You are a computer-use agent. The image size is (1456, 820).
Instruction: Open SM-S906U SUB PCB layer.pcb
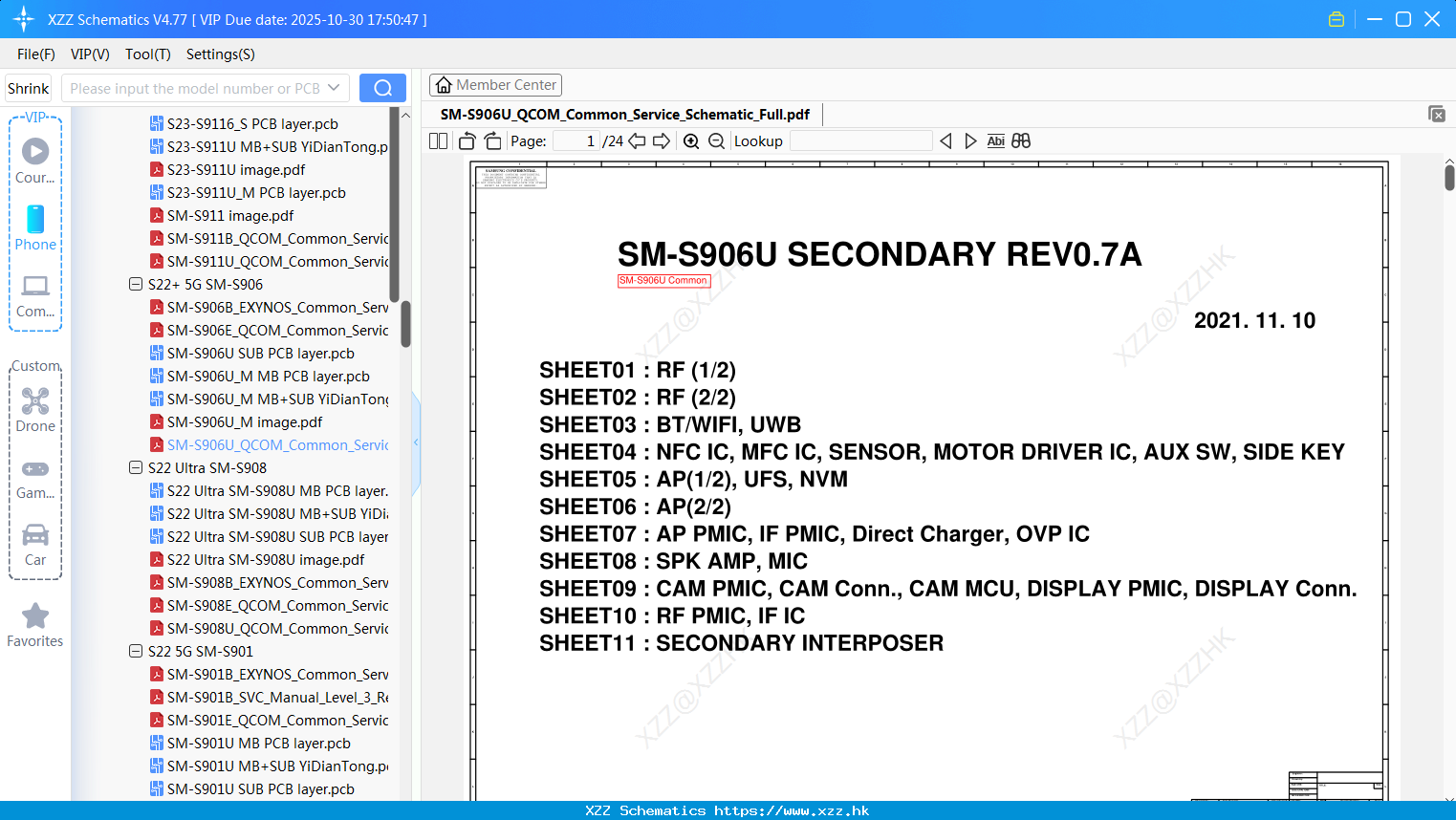252,353
